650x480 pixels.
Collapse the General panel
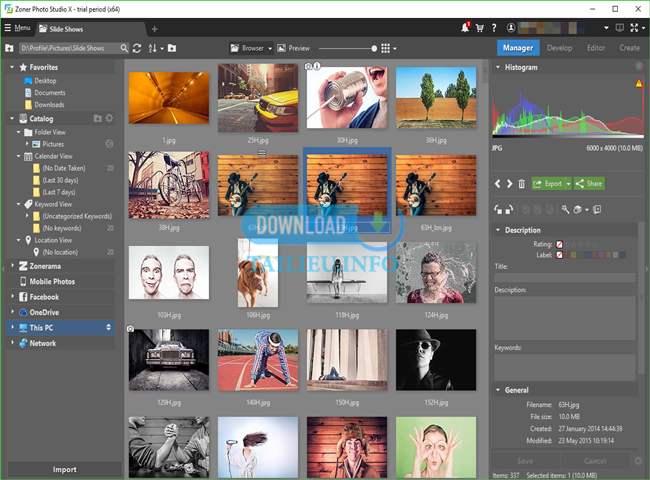tap(498, 390)
